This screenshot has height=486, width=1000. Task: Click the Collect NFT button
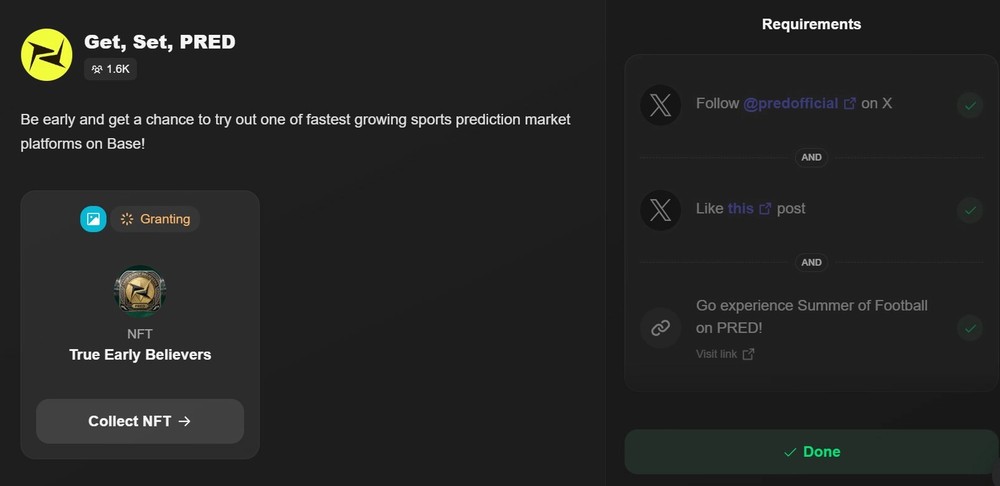[140, 421]
